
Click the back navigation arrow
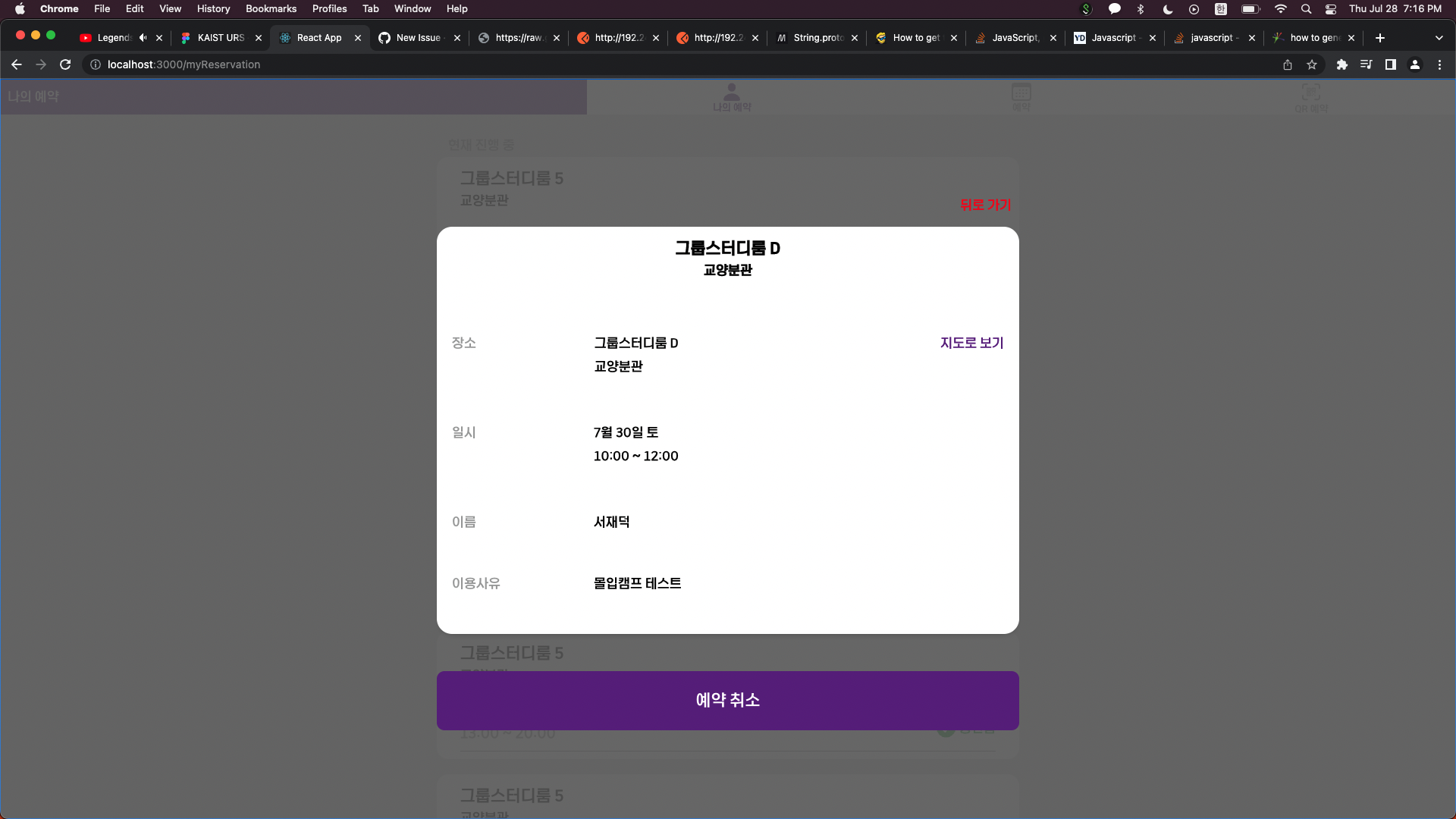[17, 64]
